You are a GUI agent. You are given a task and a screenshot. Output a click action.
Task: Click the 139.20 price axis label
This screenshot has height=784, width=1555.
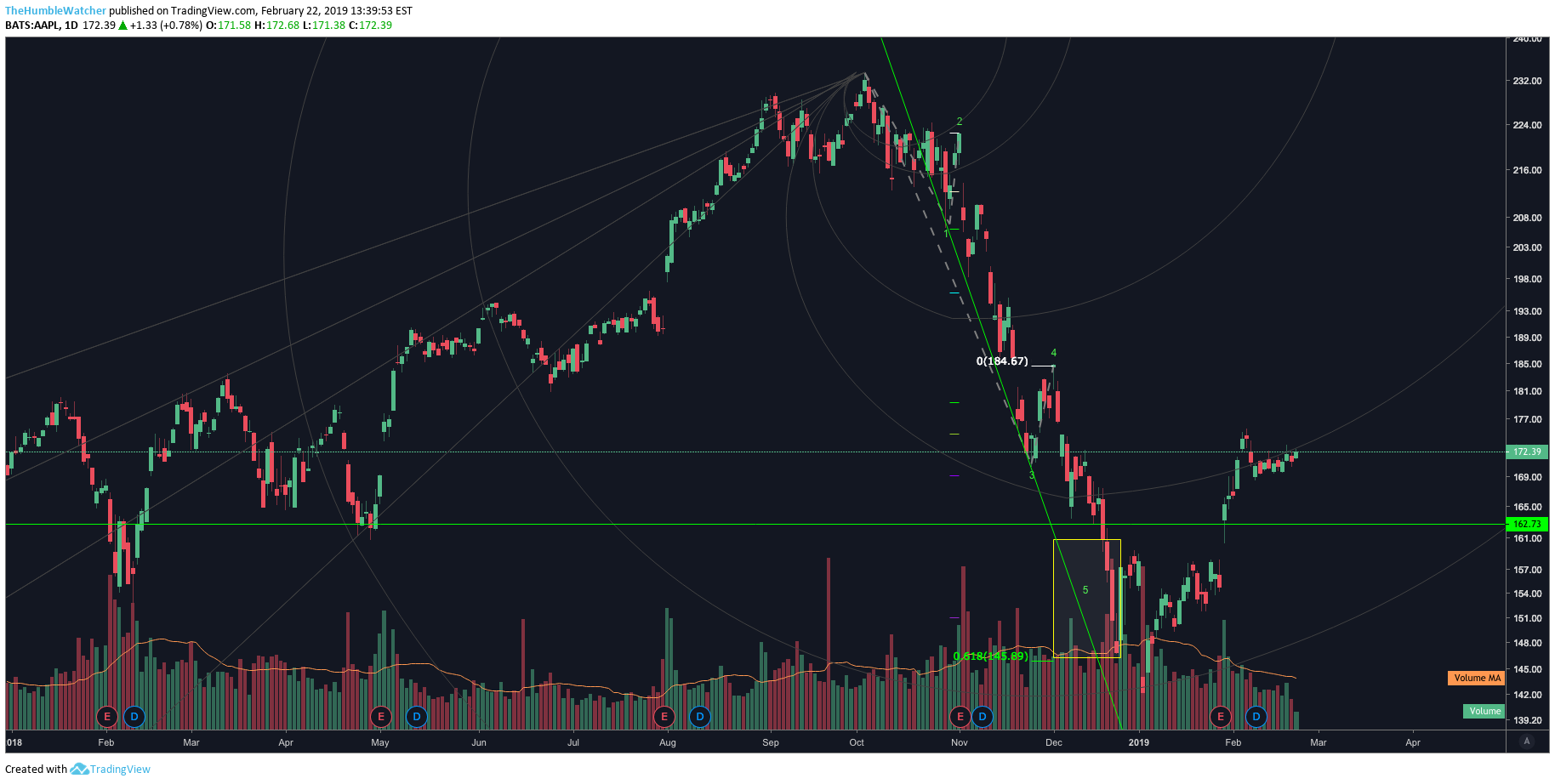(x=1527, y=720)
